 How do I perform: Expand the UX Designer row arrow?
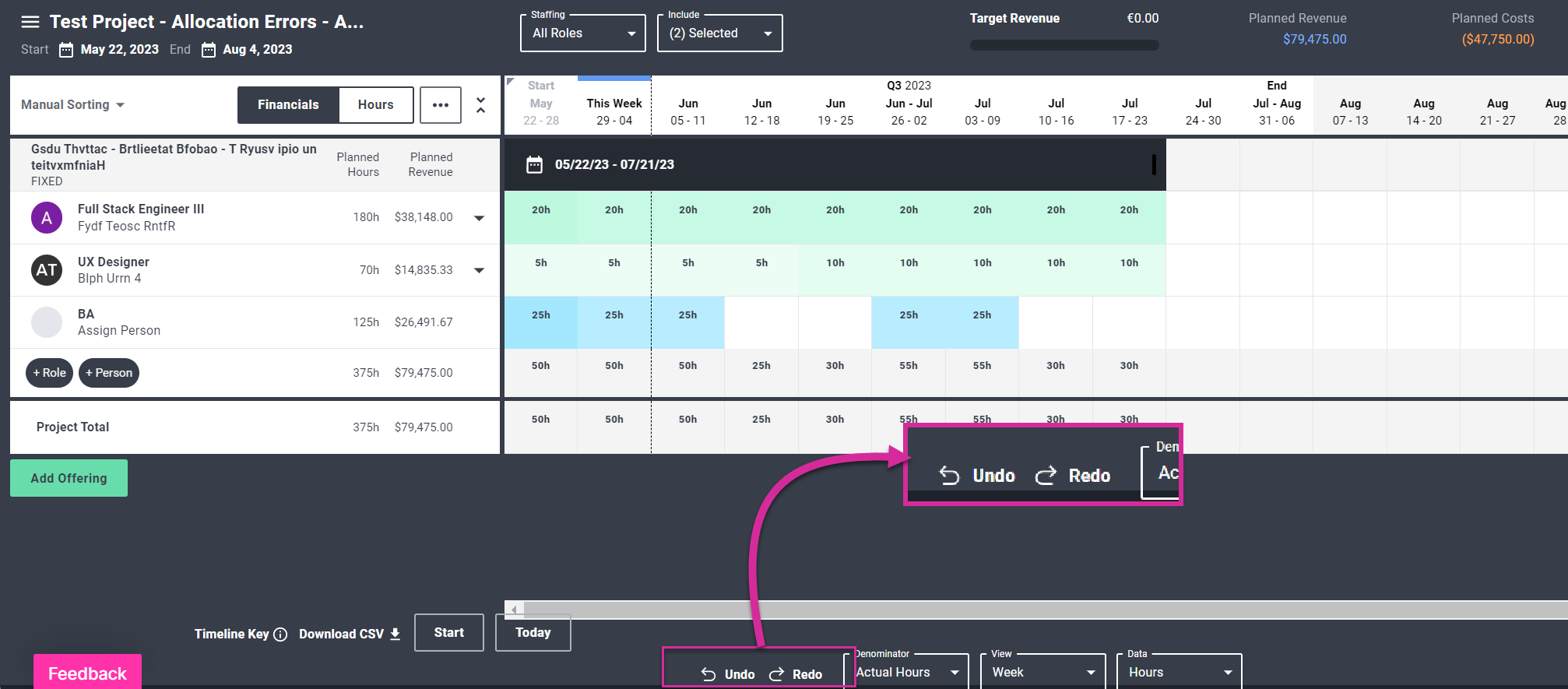480,270
